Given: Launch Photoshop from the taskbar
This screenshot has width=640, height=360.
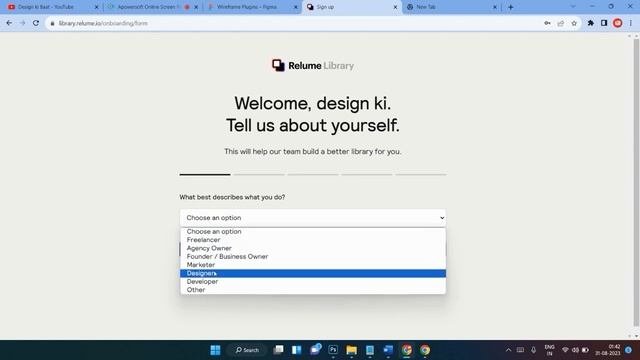Looking at the screenshot, I should tap(333, 350).
